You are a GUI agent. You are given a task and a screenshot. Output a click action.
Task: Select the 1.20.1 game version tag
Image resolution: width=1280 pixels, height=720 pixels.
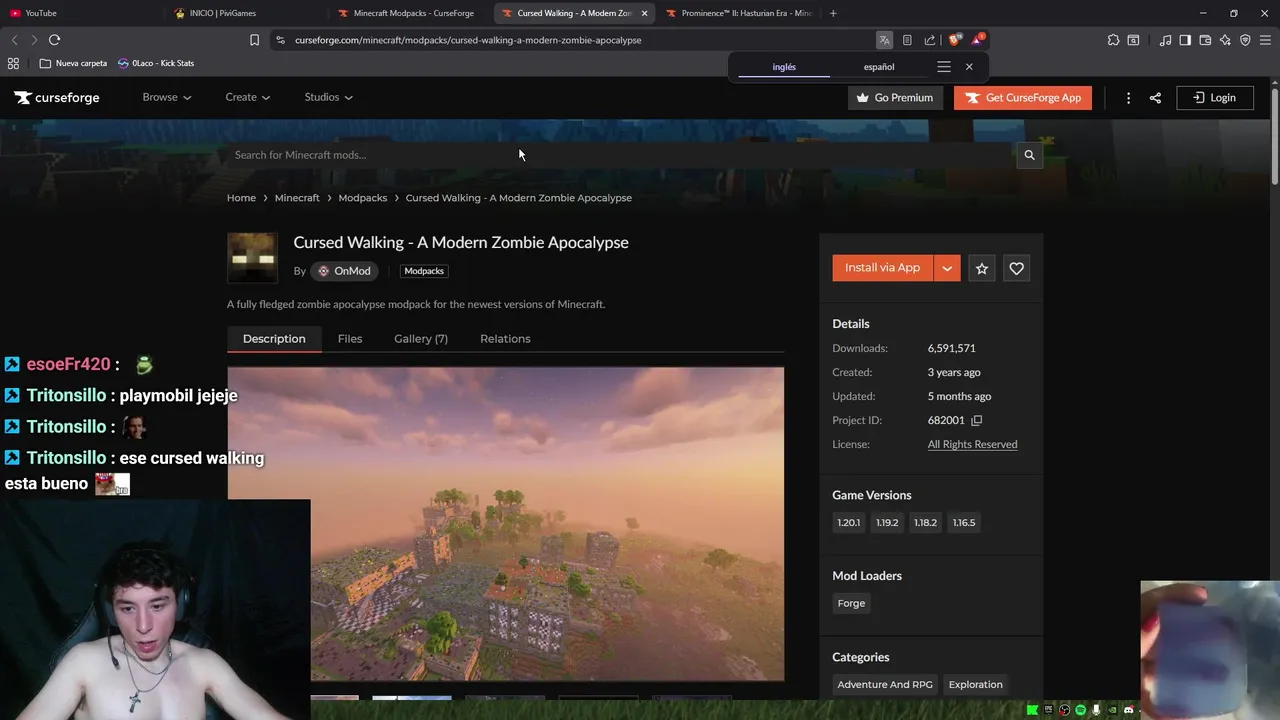coord(848,523)
